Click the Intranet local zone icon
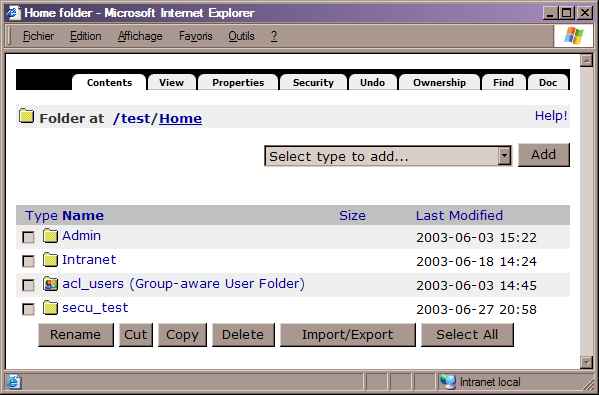The width and height of the screenshot is (599, 395). coord(447,382)
